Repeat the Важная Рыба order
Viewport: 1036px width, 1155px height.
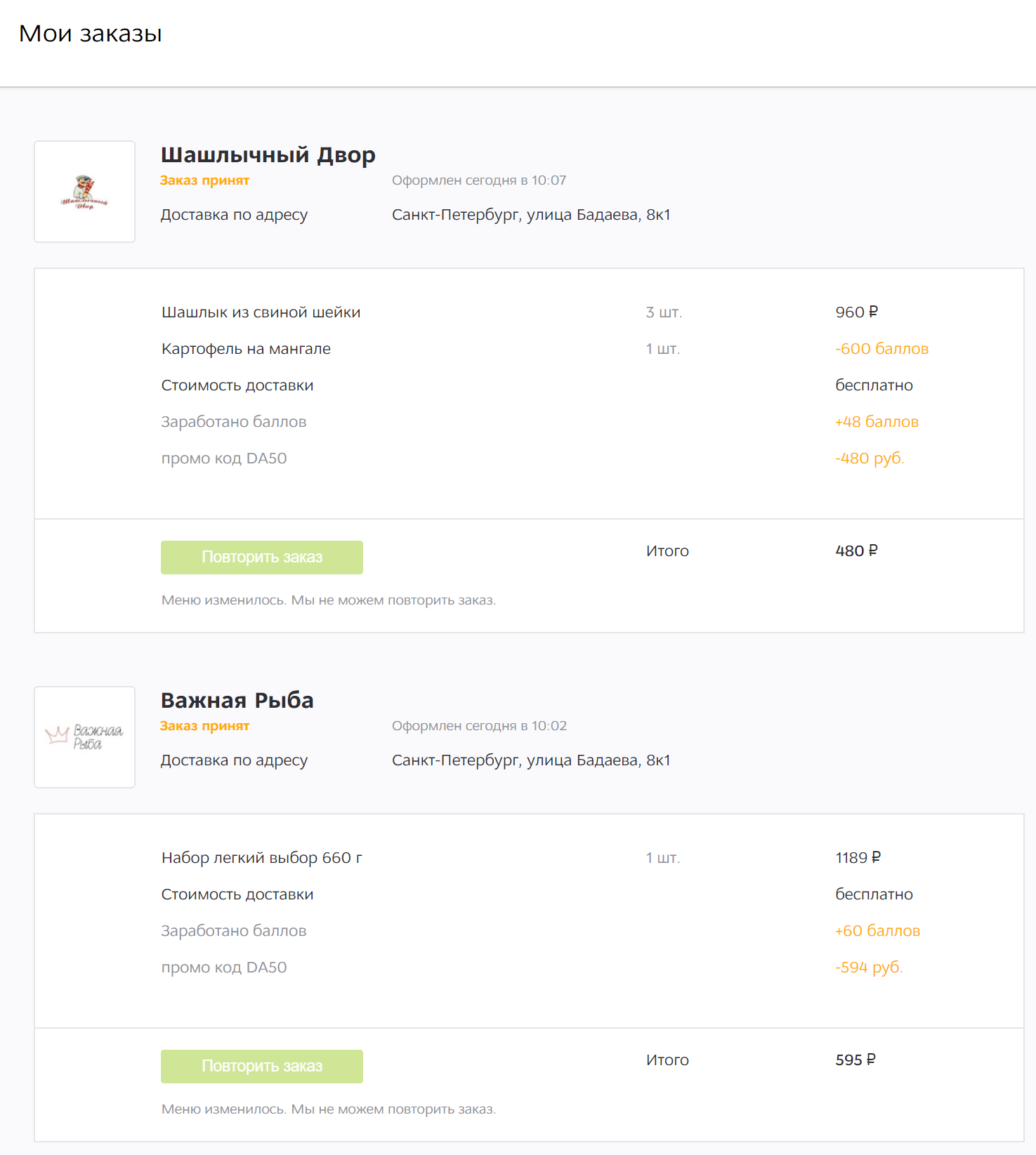pos(262,1067)
